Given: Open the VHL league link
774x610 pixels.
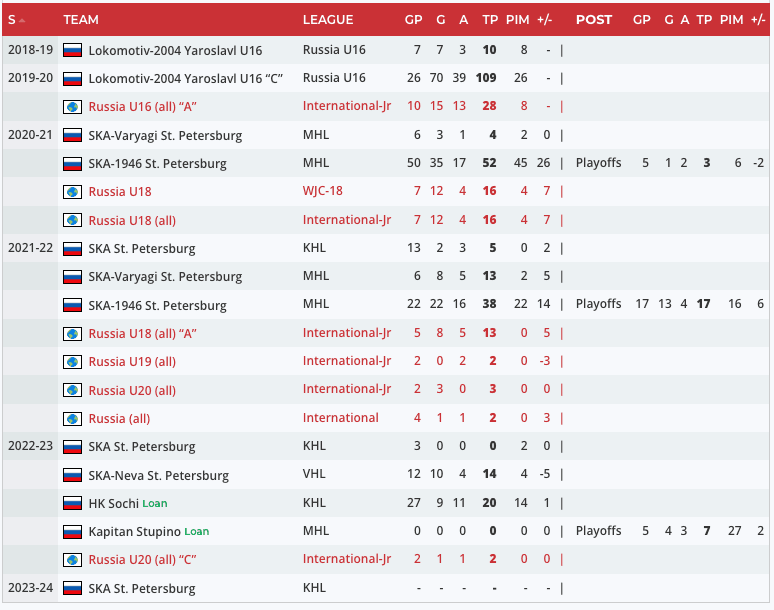Looking at the screenshot, I should (314, 476).
